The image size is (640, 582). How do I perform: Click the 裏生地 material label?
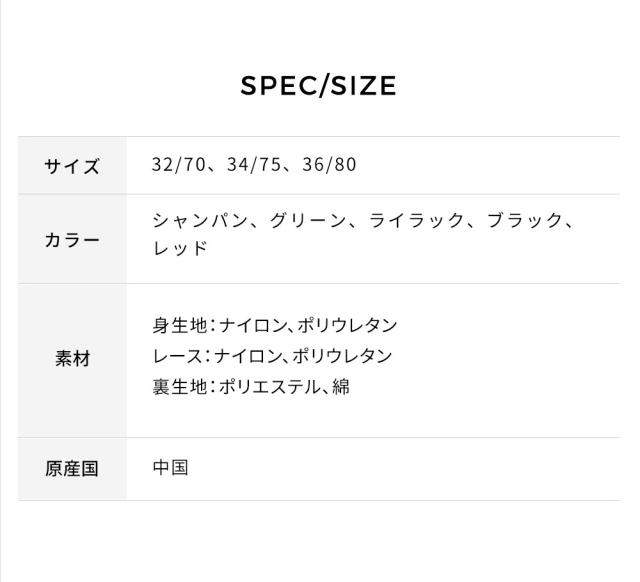(179, 387)
